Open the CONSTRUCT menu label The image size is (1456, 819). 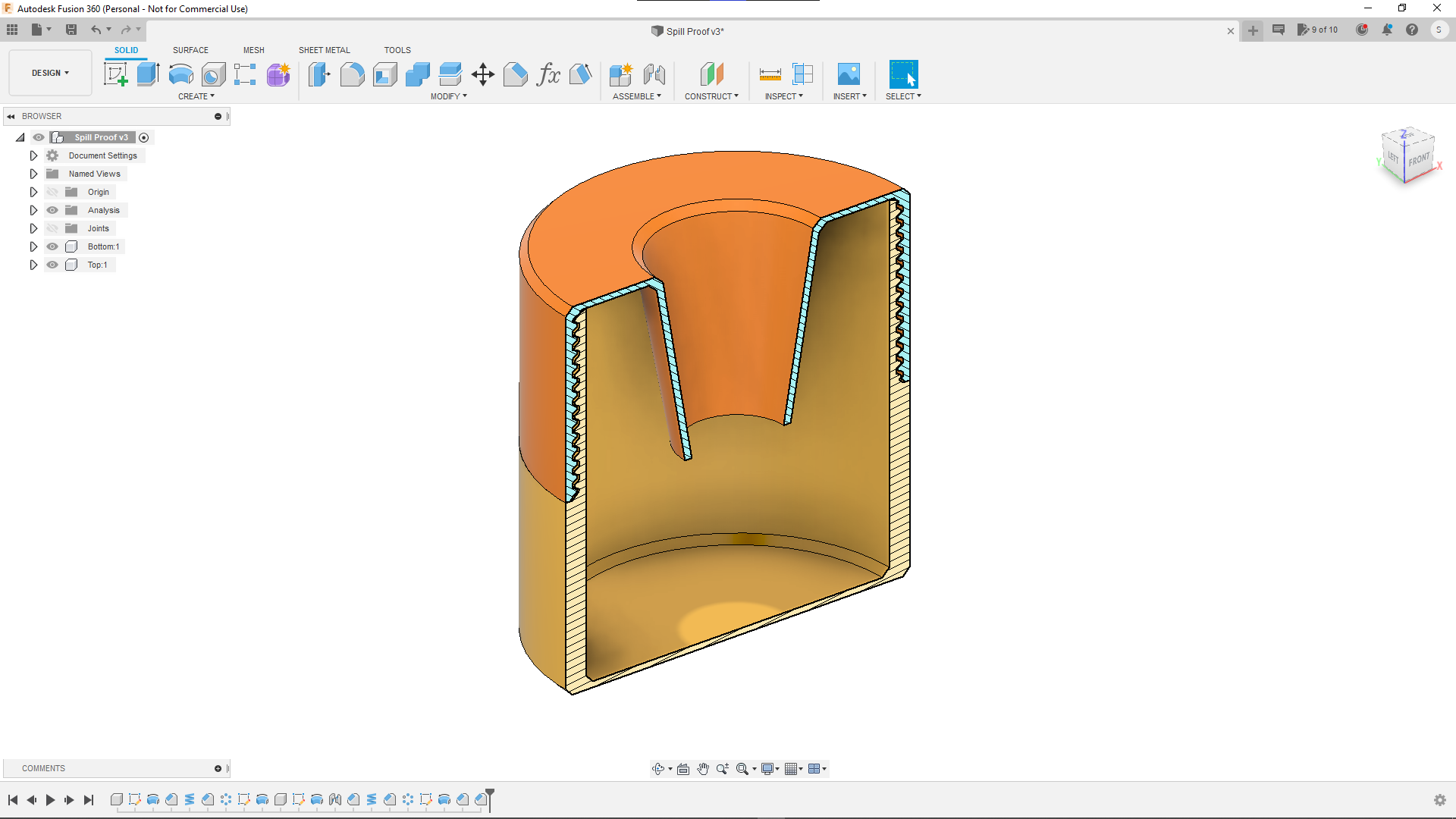coord(711,96)
